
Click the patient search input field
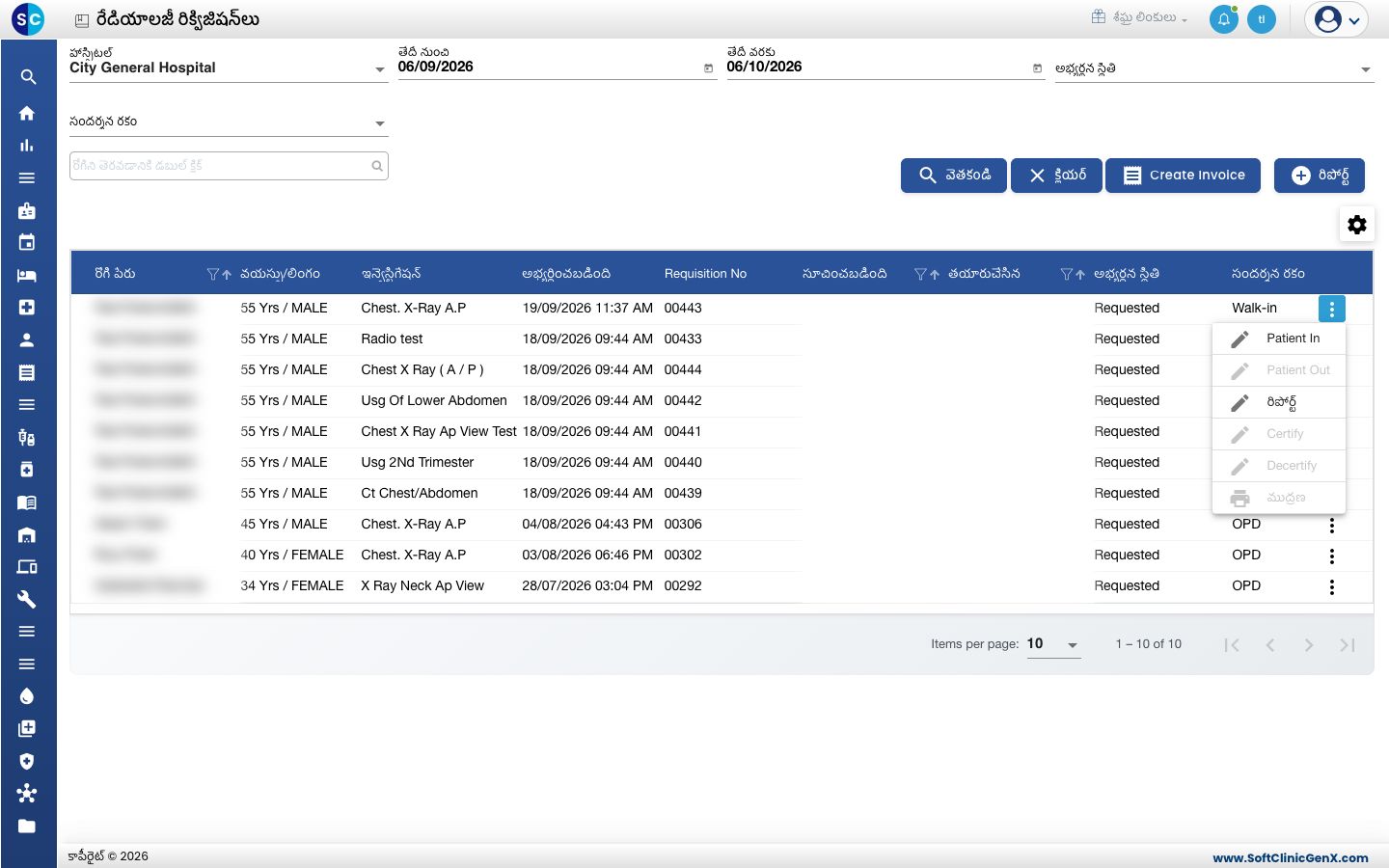coord(229,166)
